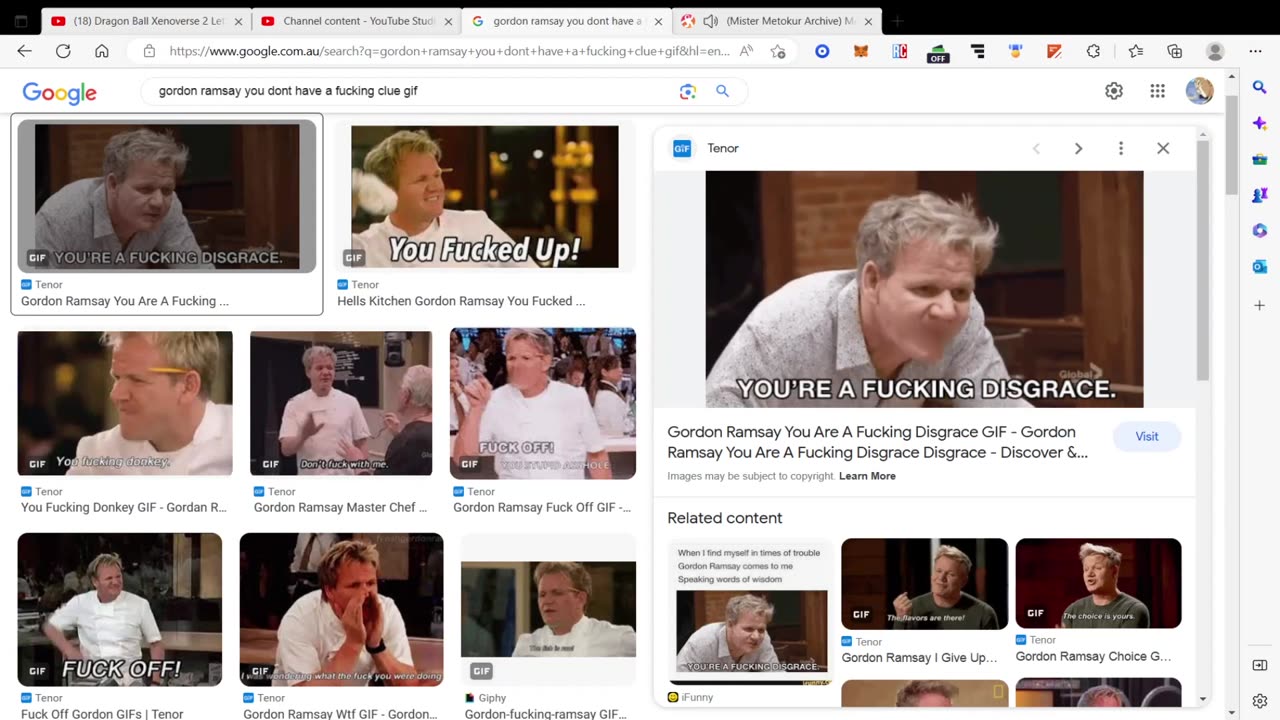Screen dimensions: 1280x720
Task: Open the Gordon Ramsay Disgrace GIF title link
Action: pyautogui.click(x=878, y=442)
